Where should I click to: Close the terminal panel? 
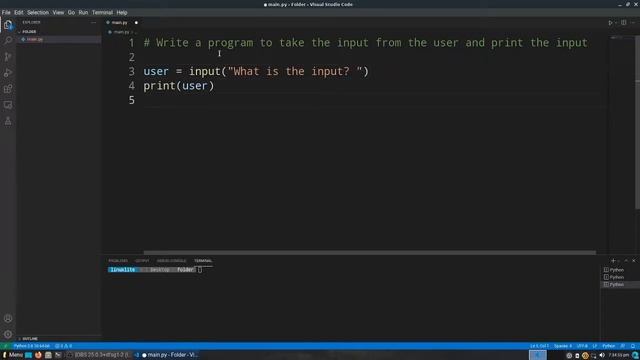click(x=634, y=260)
